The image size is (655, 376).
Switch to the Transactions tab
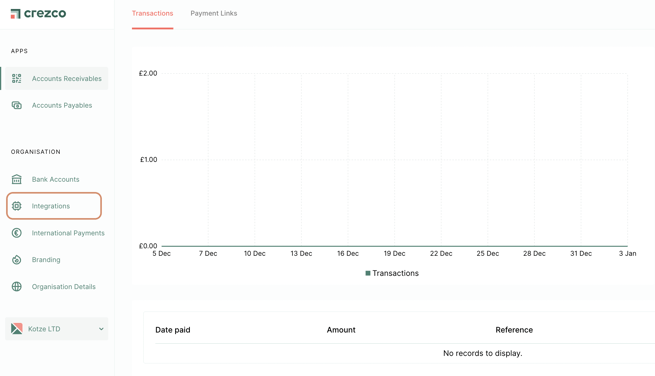[152, 13]
